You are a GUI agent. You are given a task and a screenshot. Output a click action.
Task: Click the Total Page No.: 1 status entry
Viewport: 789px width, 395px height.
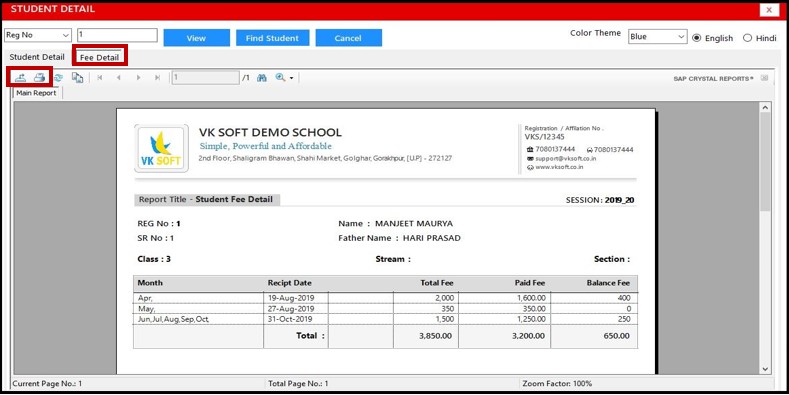click(298, 383)
